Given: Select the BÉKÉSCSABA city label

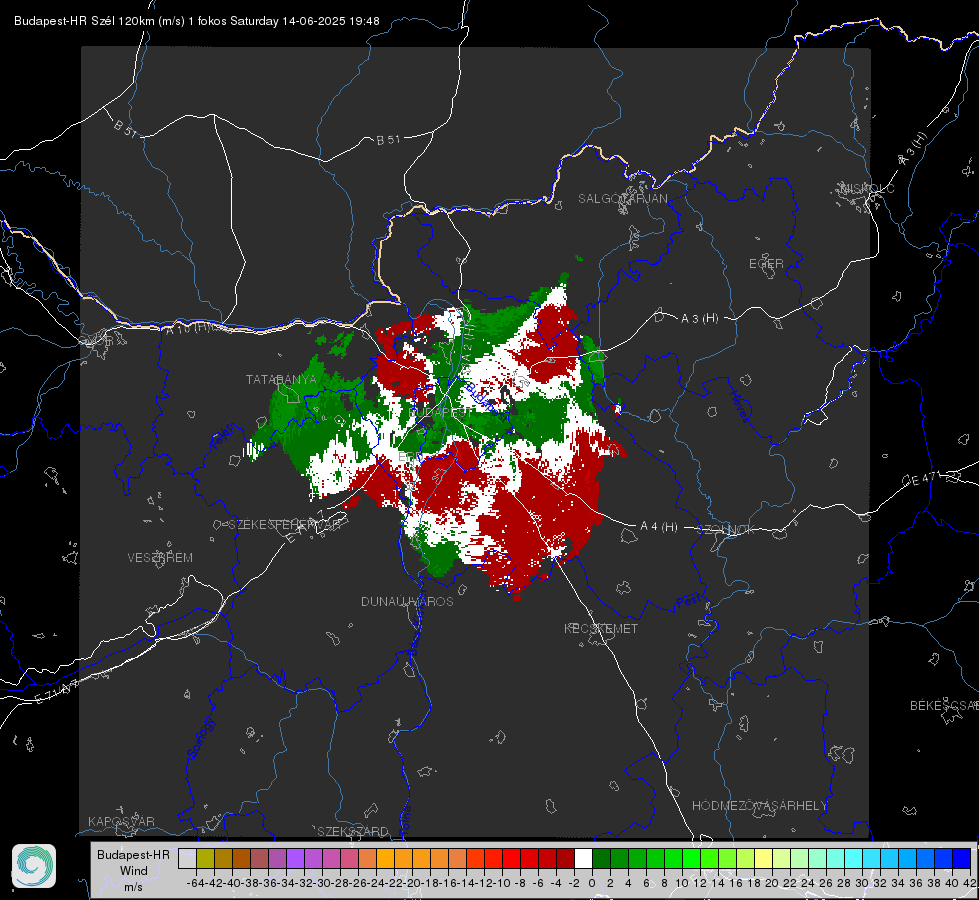Looking at the screenshot, I should point(943,706).
